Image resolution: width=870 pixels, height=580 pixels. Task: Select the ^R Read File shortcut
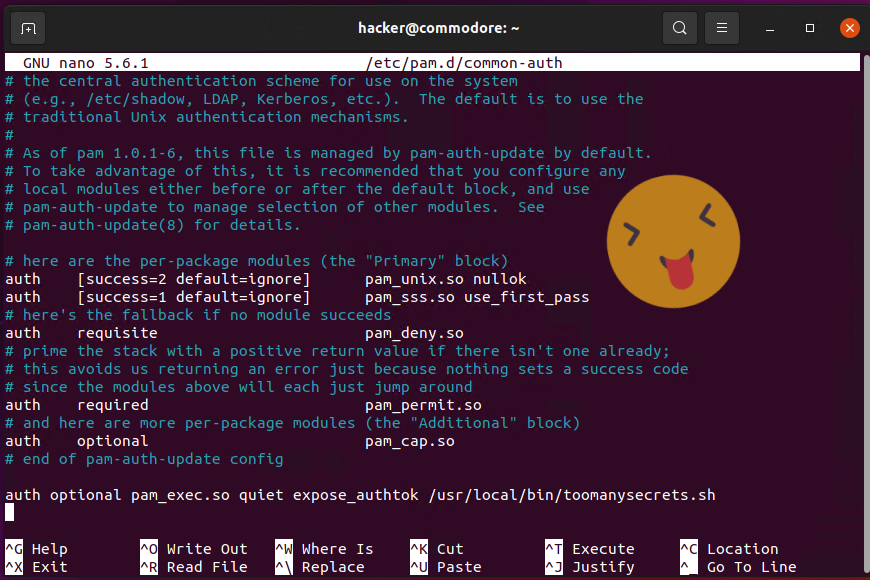coord(193,567)
